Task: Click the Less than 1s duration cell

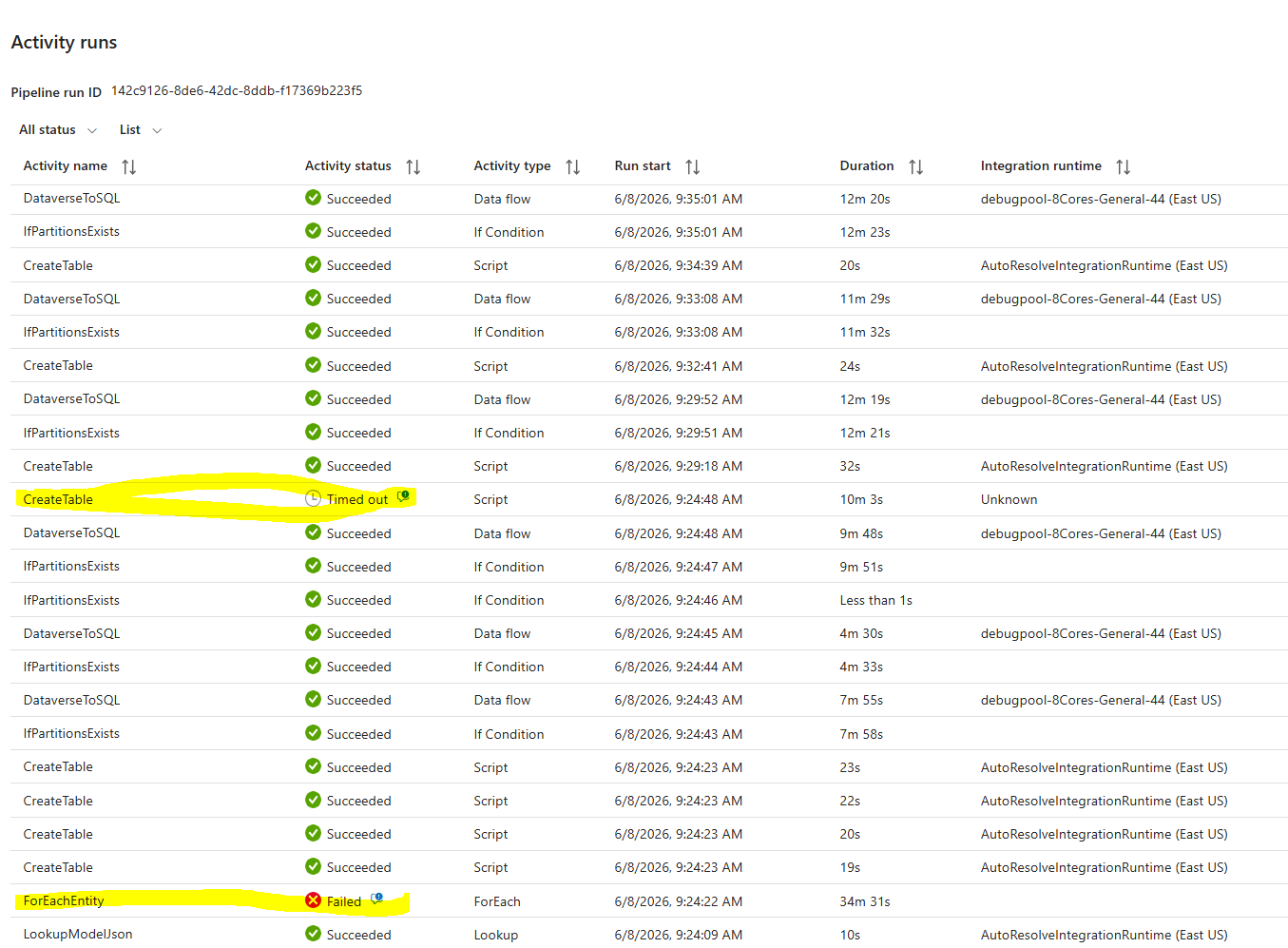Action: [x=876, y=600]
